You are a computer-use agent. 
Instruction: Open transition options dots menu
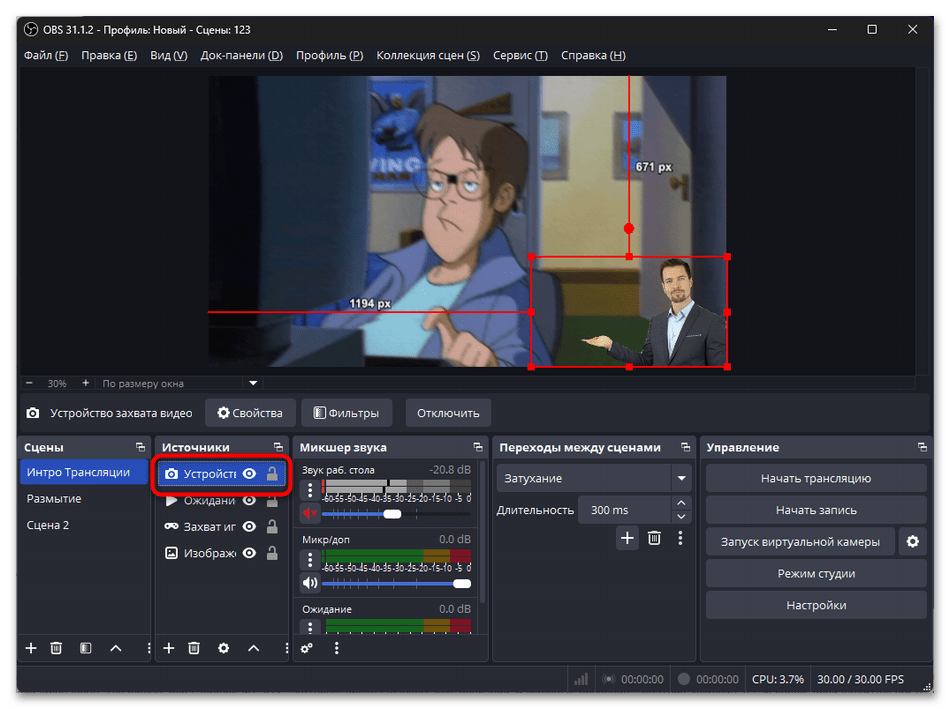coord(680,538)
